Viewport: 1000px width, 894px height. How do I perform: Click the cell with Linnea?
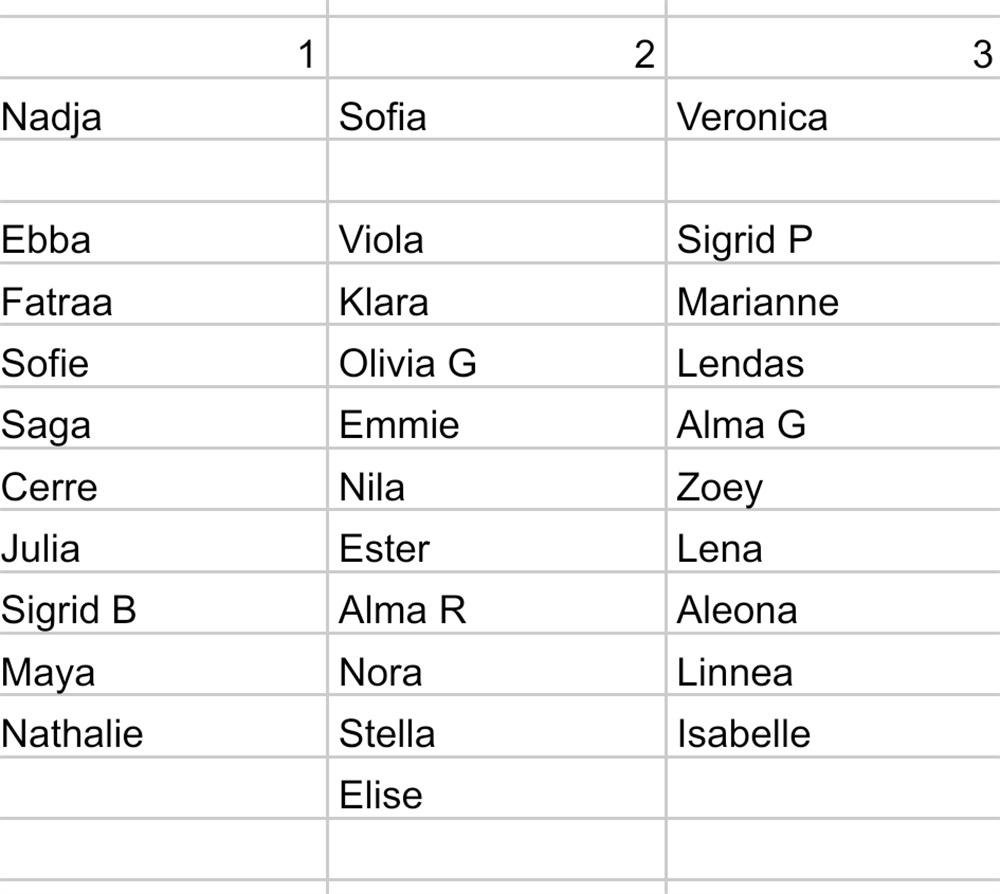point(734,672)
